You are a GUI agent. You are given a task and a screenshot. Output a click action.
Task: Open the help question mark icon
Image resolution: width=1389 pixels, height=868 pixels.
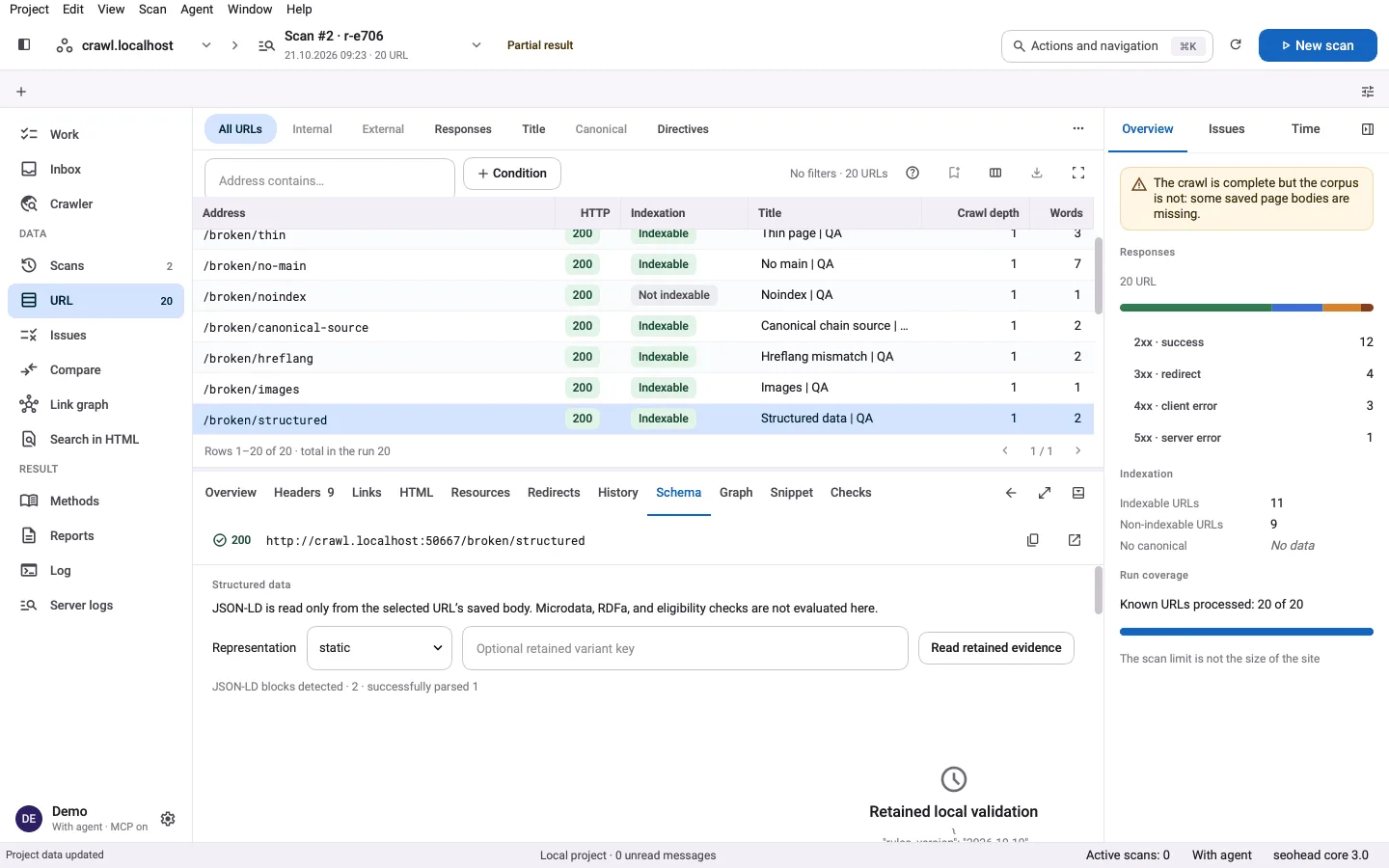912,173
